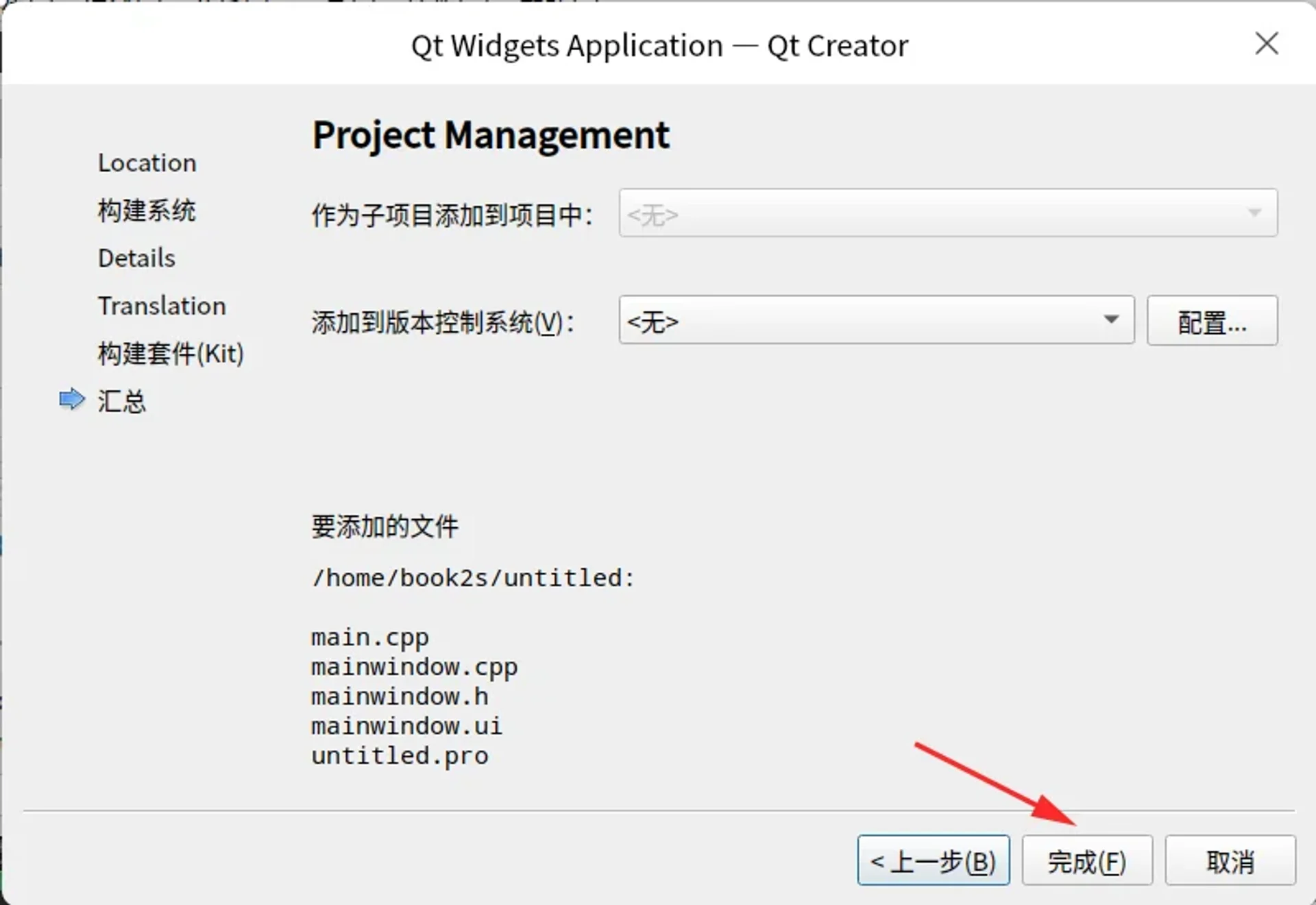This screenshot has height=905, width=1316.
Task: Click the 配置... button
Action: pyautogui.click(x=1212, y=320)
